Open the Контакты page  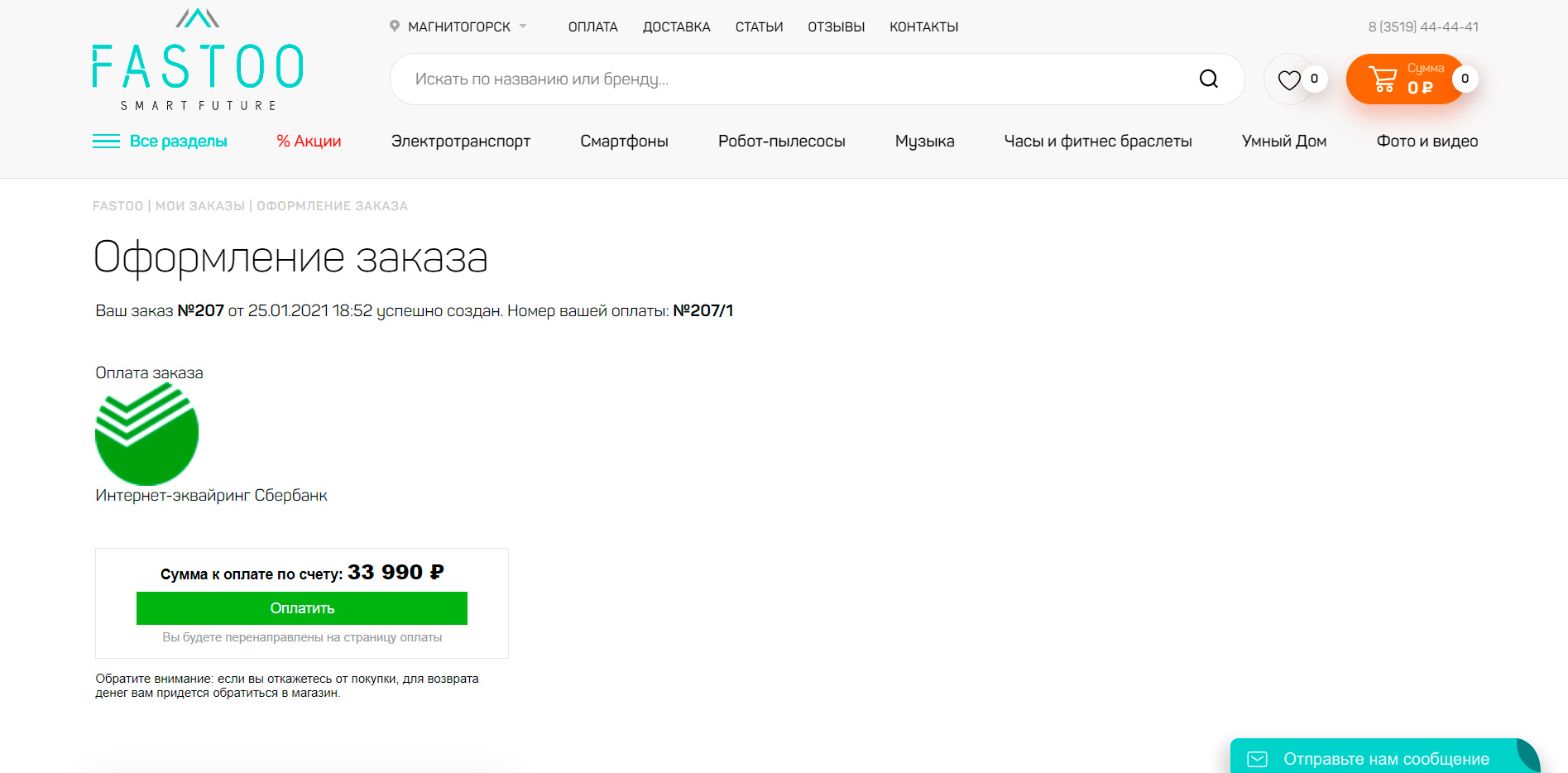[923, 26]
